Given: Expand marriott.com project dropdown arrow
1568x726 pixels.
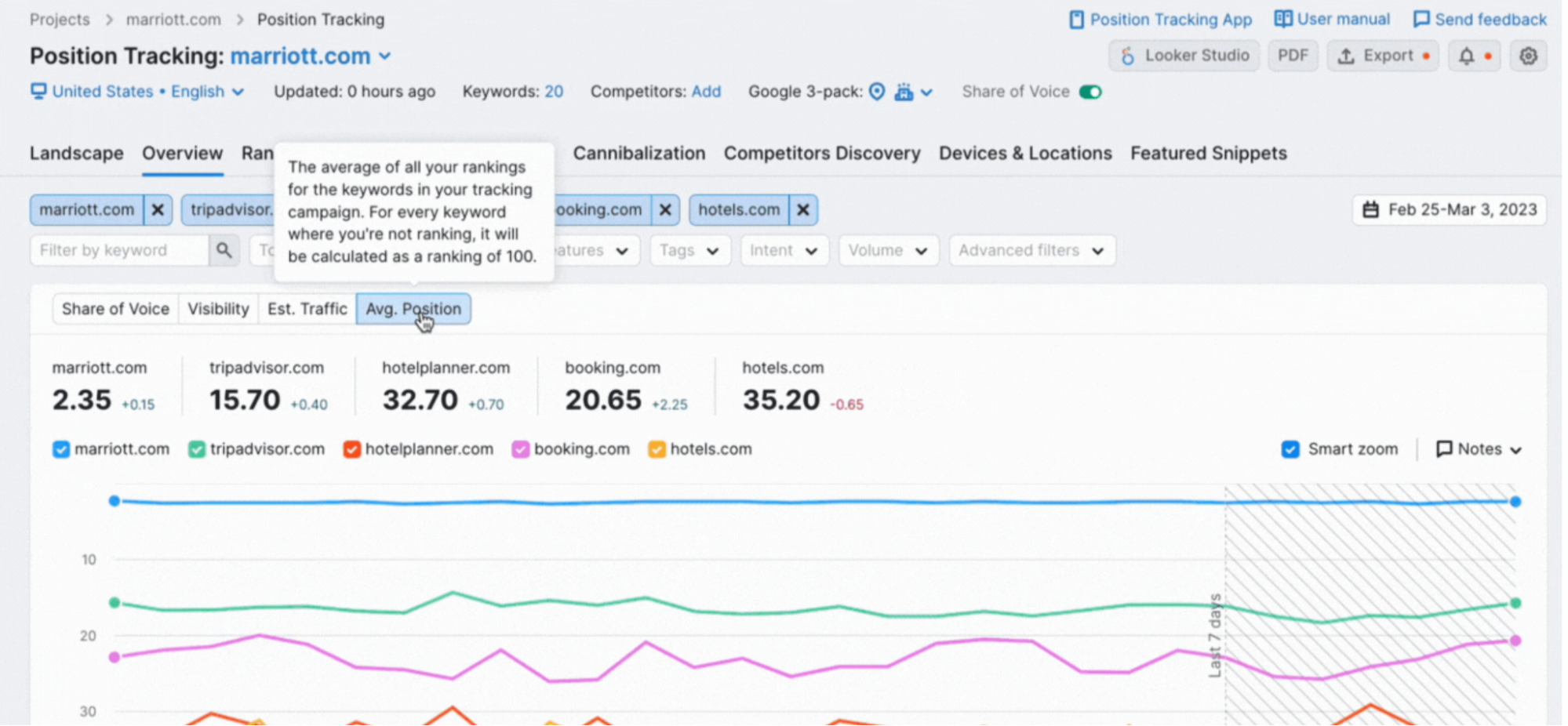Looking at the screenshot, I should coord(385,56).
